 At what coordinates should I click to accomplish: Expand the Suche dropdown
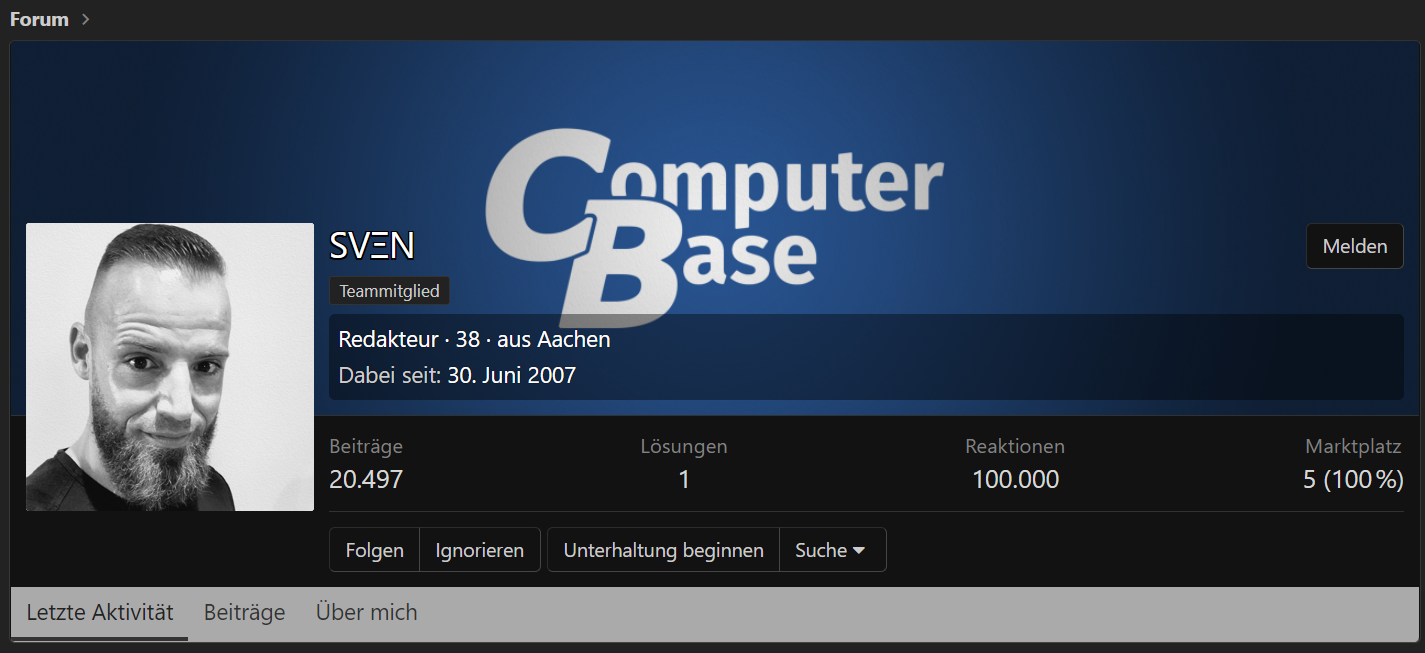[832, 550]
